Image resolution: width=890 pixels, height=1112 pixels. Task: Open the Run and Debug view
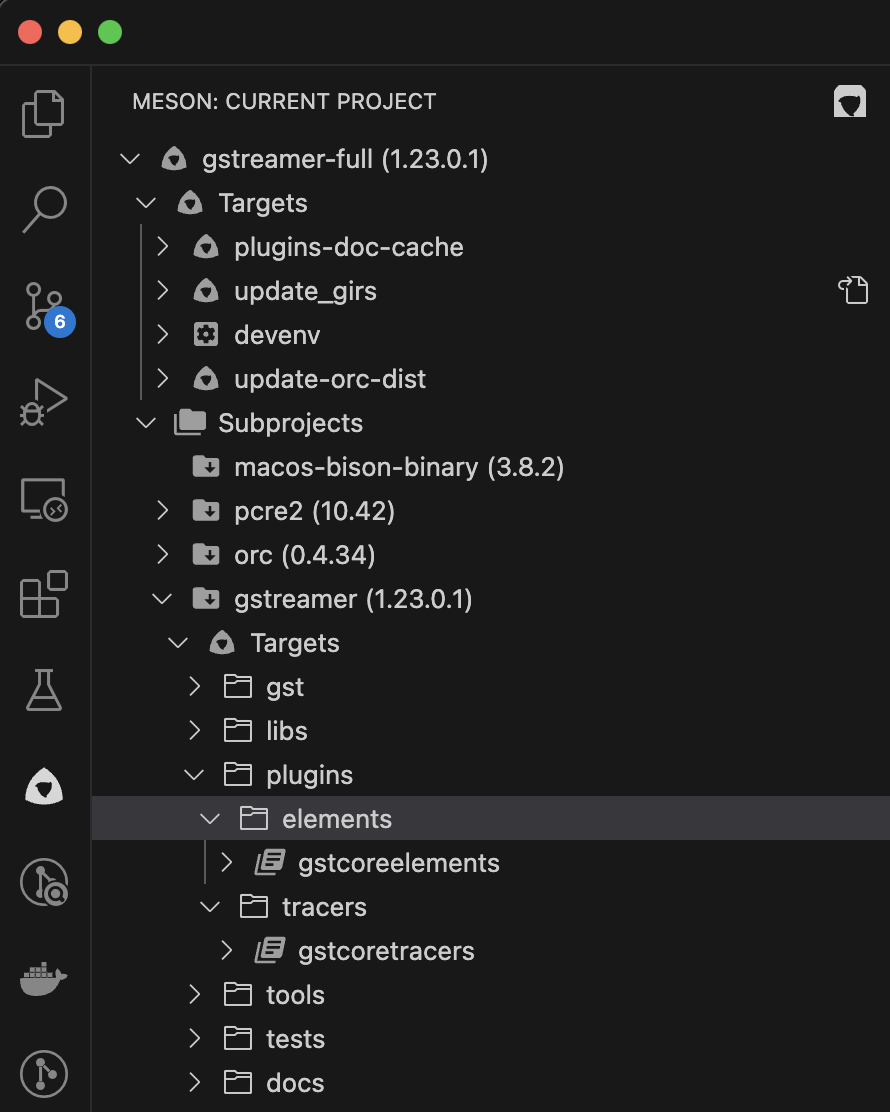[x=44, y=402]
